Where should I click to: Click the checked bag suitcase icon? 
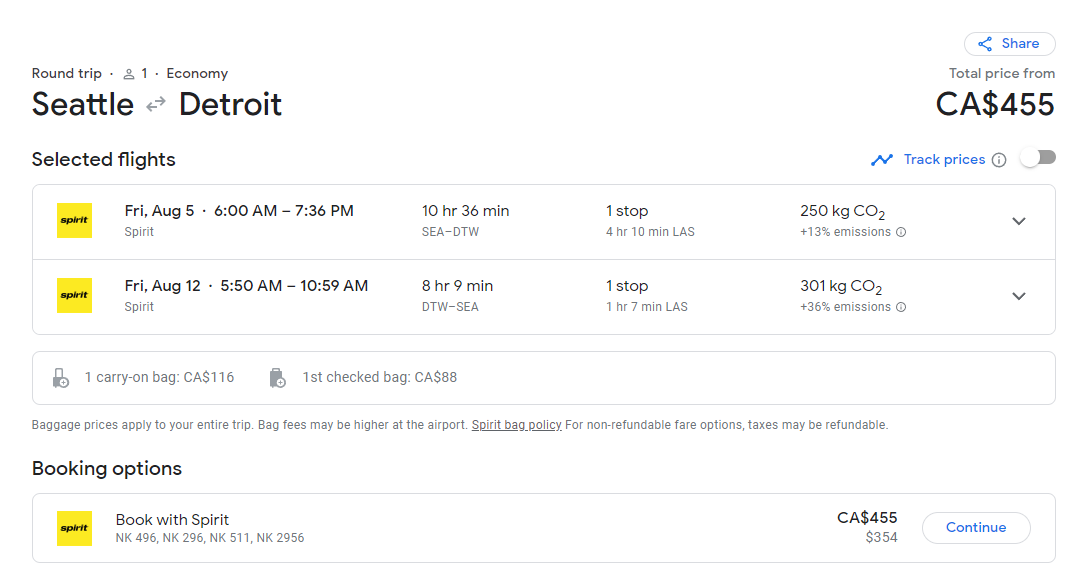(x=278, y=378)
